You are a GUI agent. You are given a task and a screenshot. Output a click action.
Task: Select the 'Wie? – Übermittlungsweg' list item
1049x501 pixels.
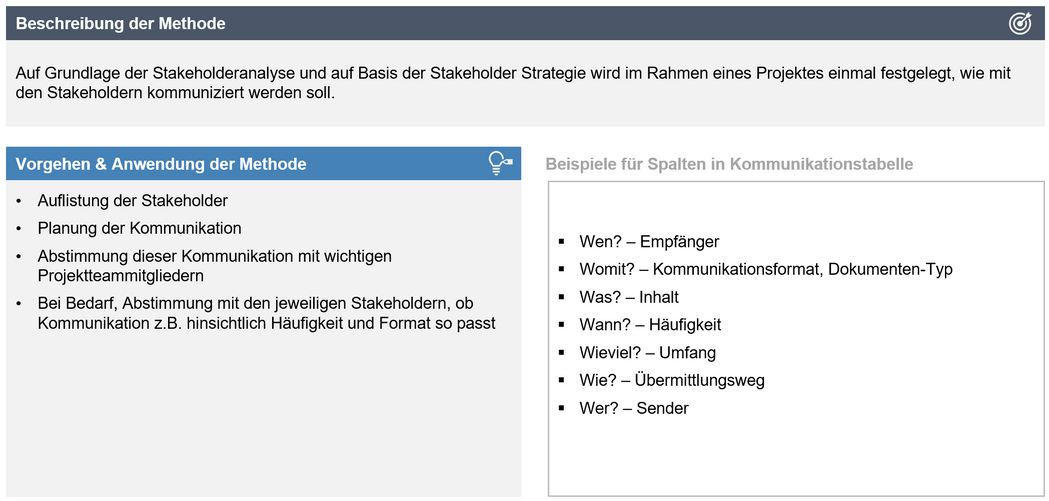672,381
